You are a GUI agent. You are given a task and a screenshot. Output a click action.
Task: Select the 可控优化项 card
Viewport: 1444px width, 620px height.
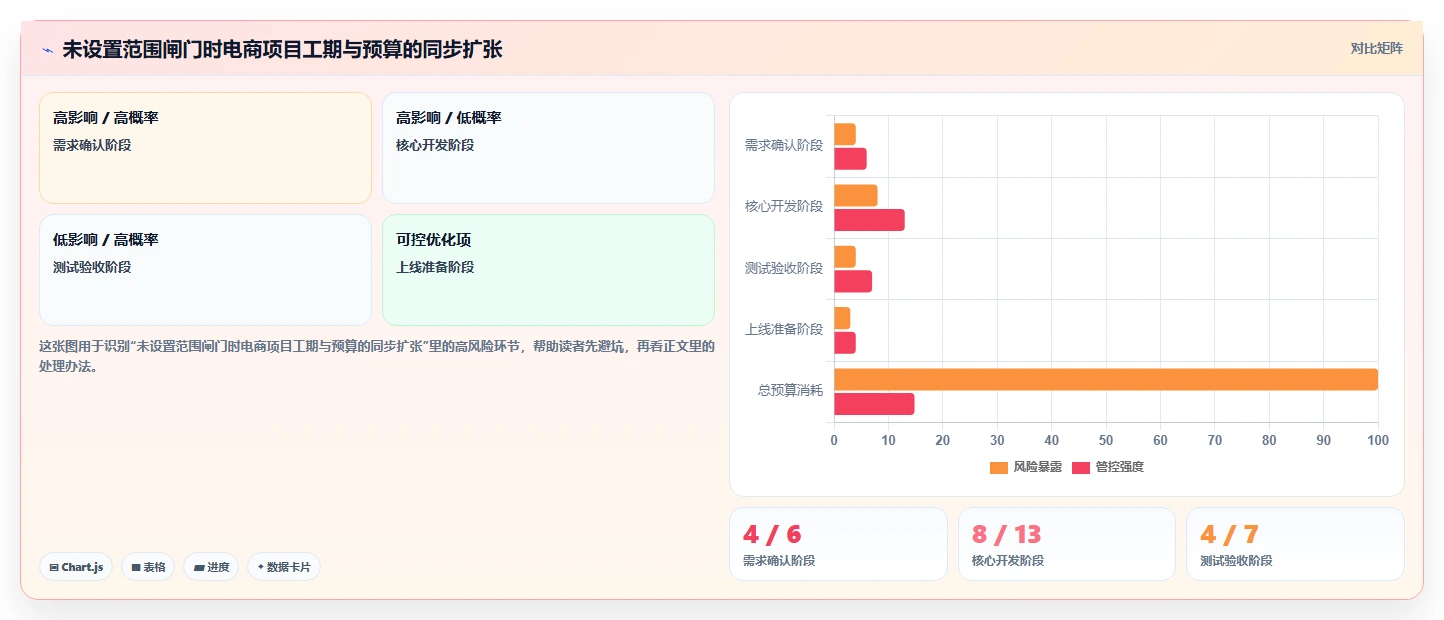pos(548,270)
